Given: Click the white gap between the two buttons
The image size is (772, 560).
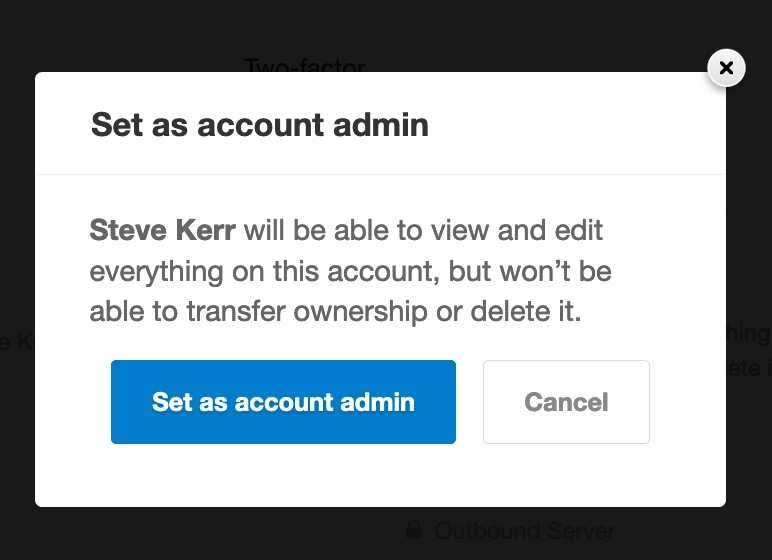Looking at the screenshot, I should point(469,402).
